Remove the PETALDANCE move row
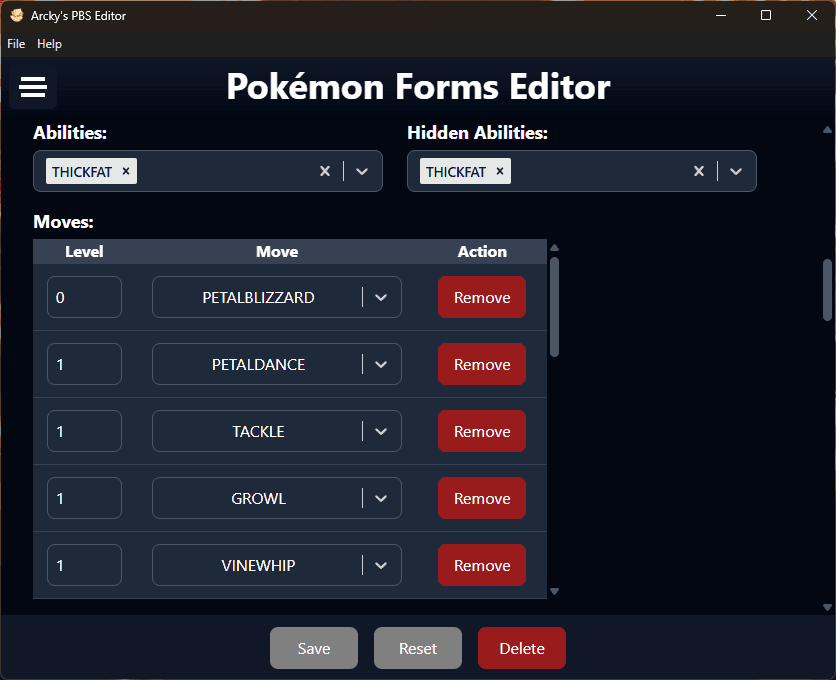Screen dimensions: 836x680 pos(482,365)
